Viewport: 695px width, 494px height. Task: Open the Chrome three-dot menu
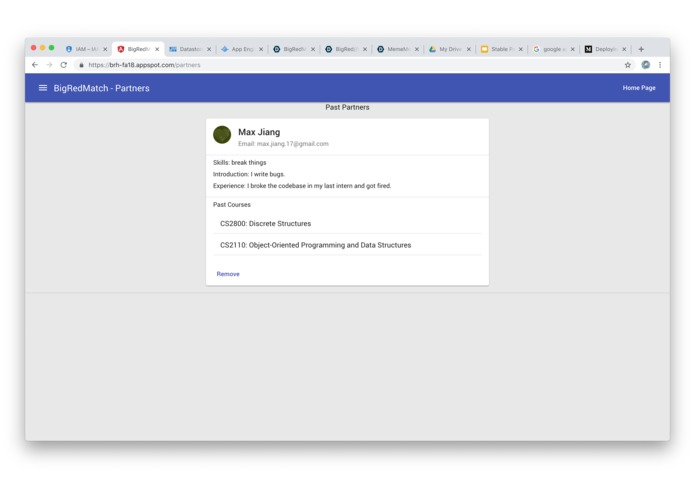660,65
